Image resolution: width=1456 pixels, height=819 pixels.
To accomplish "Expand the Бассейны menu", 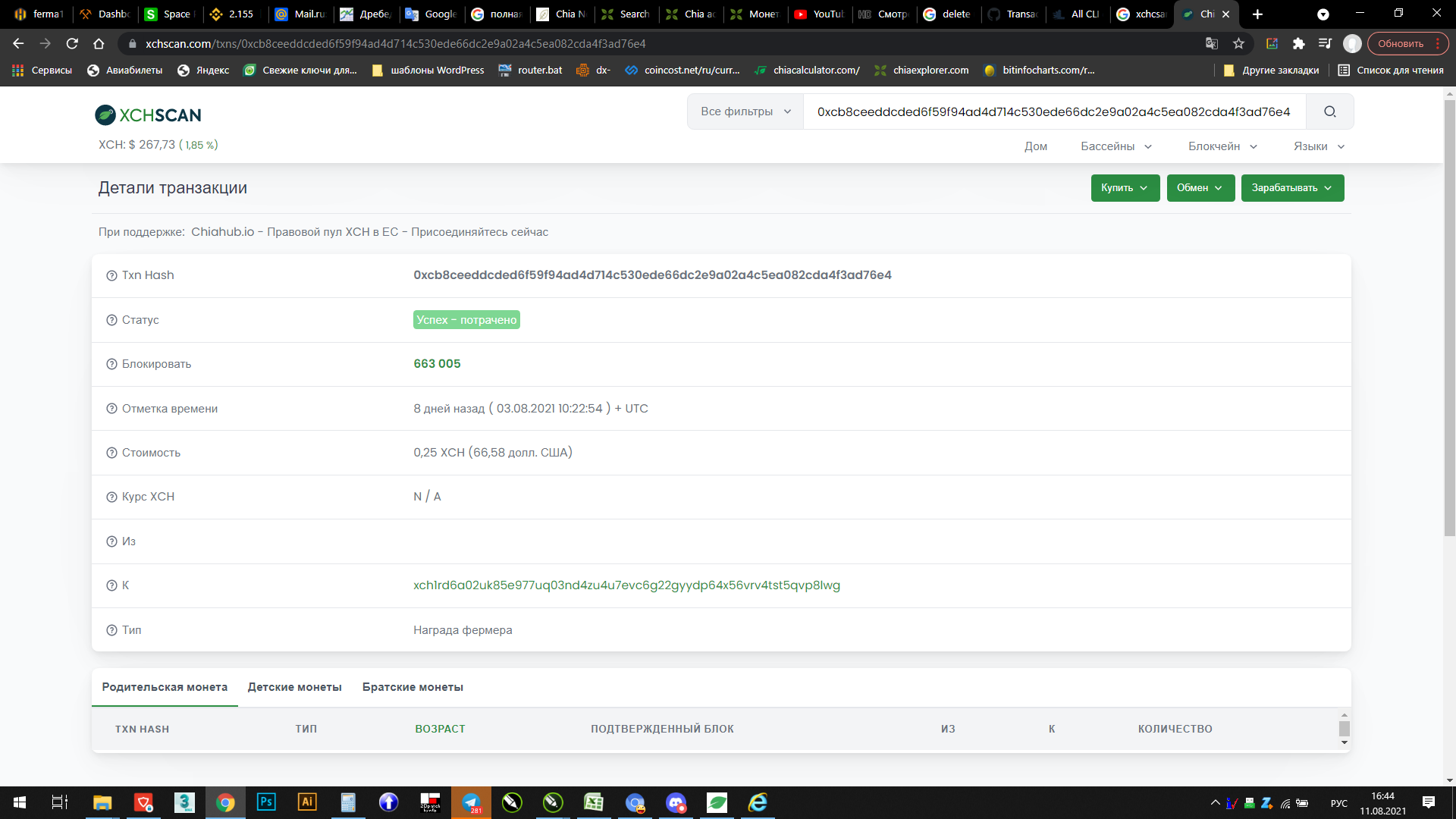I will (1116, 146).
